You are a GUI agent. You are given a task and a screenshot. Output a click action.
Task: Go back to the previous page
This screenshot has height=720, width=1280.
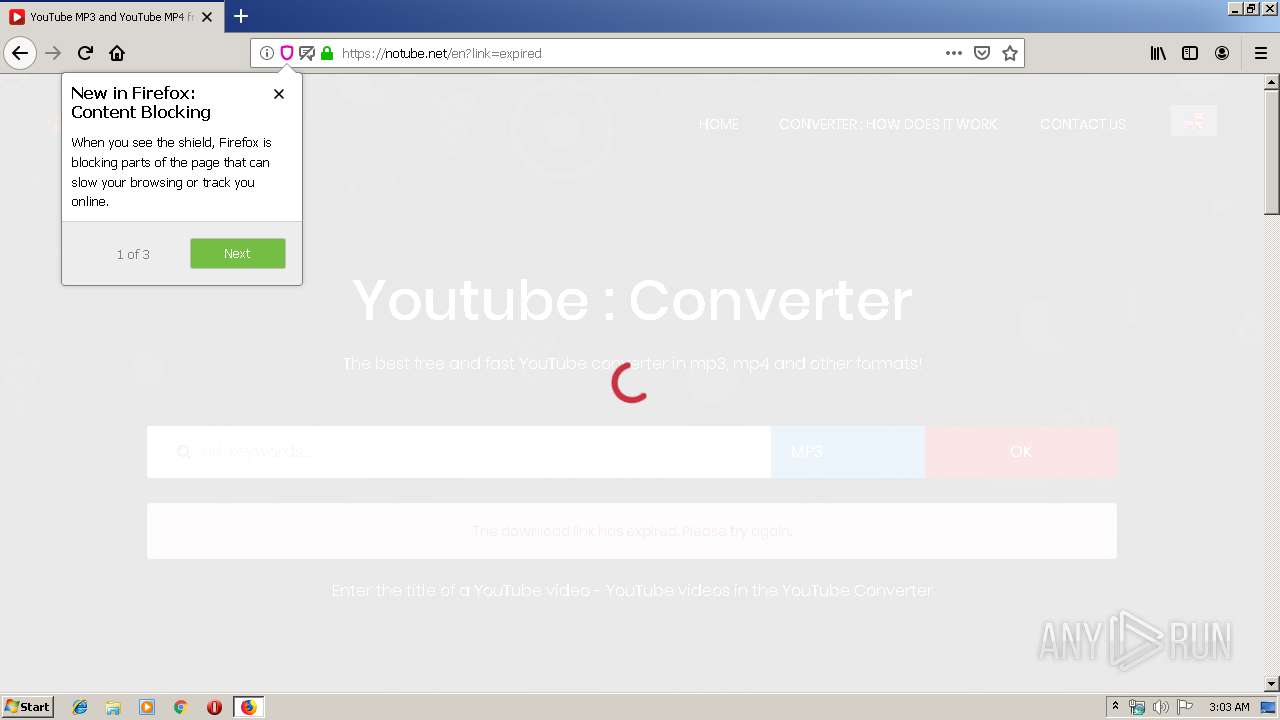tap(20, 53)
